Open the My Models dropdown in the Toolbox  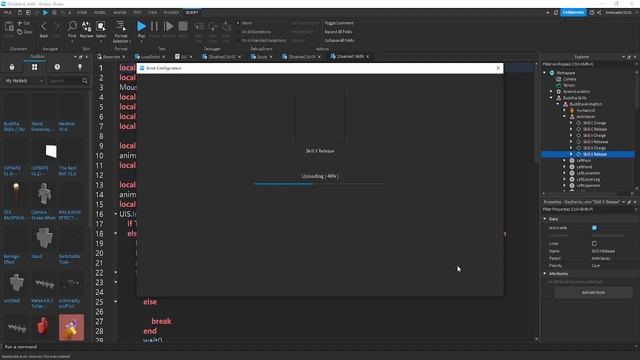coord(24,81)
